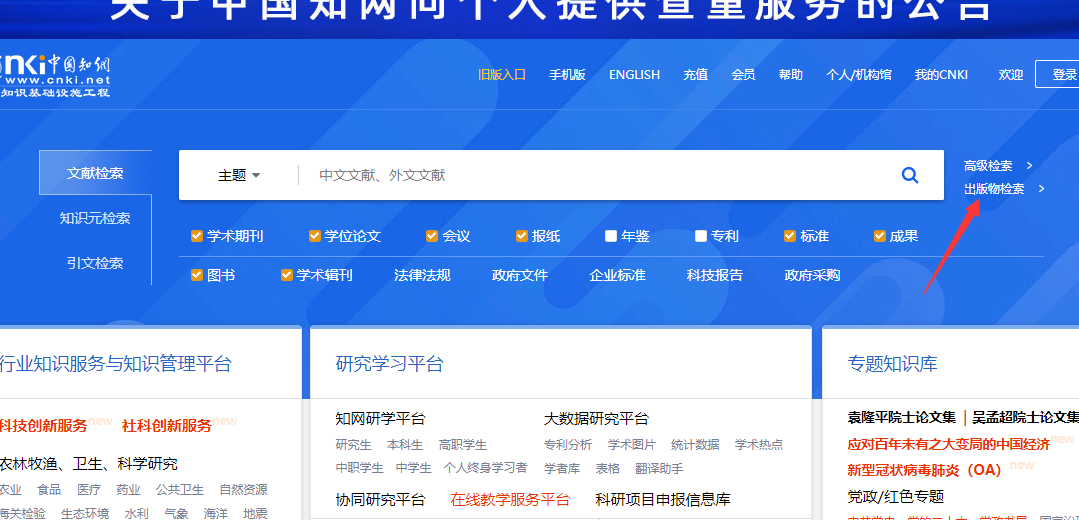Open the CNKI logo homepage
This screenshot has width=1079, height=520.
54,74
